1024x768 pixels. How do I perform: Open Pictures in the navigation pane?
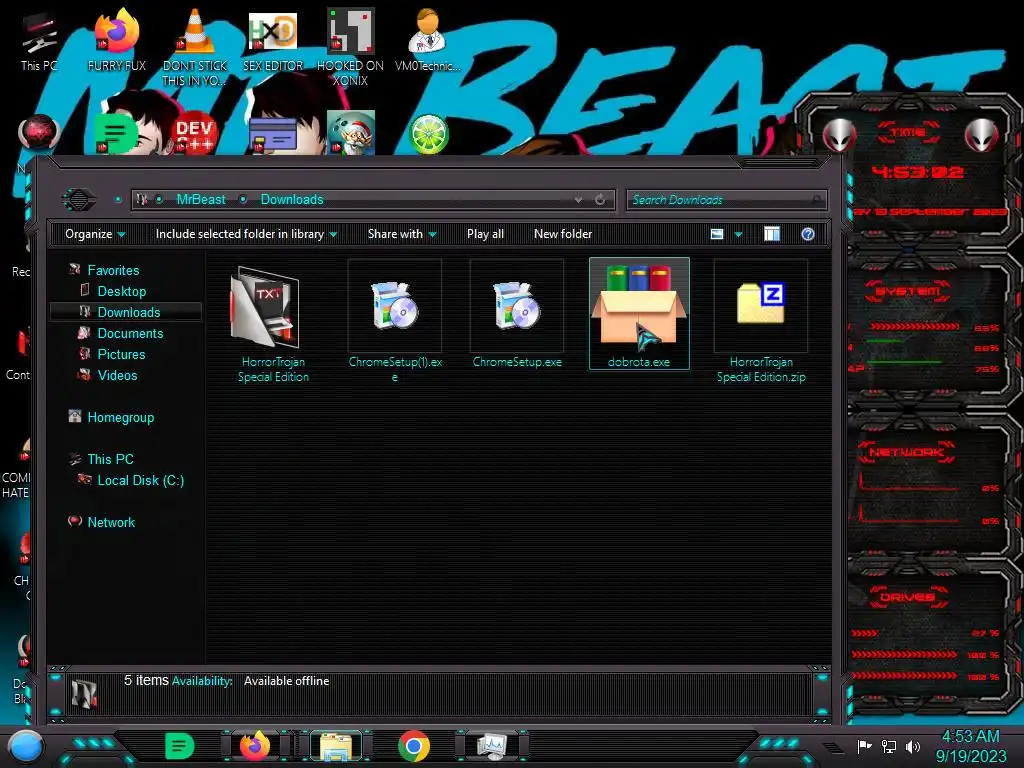(x=121, y=354)
